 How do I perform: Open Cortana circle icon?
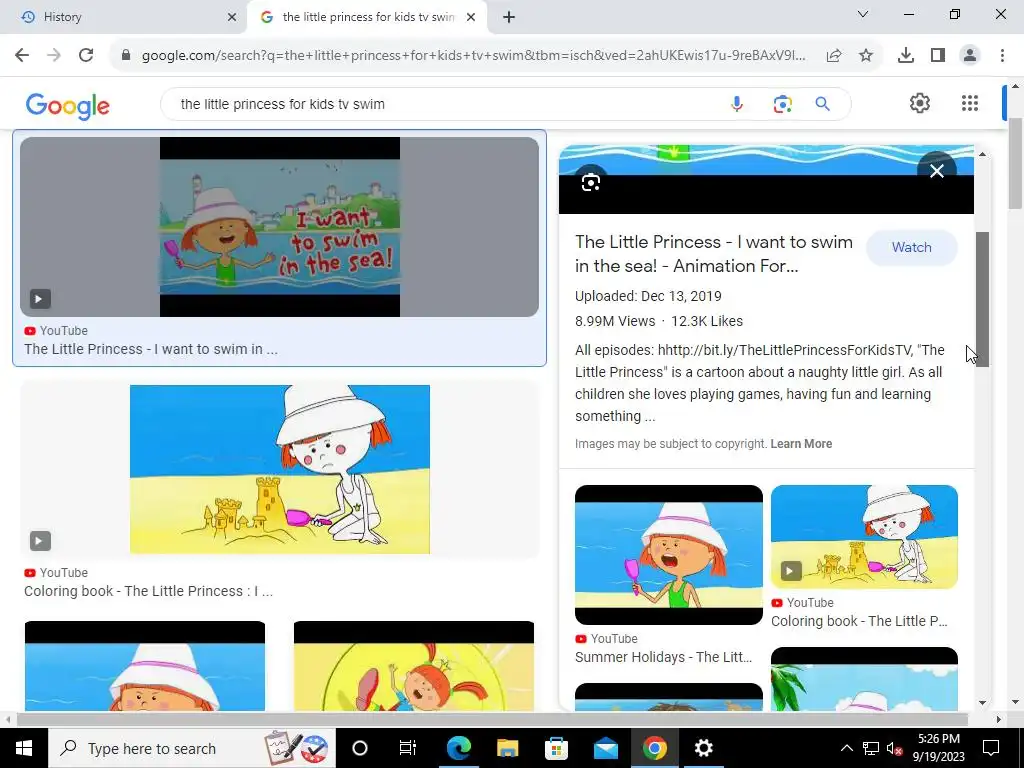pyautogui.click(x=360, y=748)
